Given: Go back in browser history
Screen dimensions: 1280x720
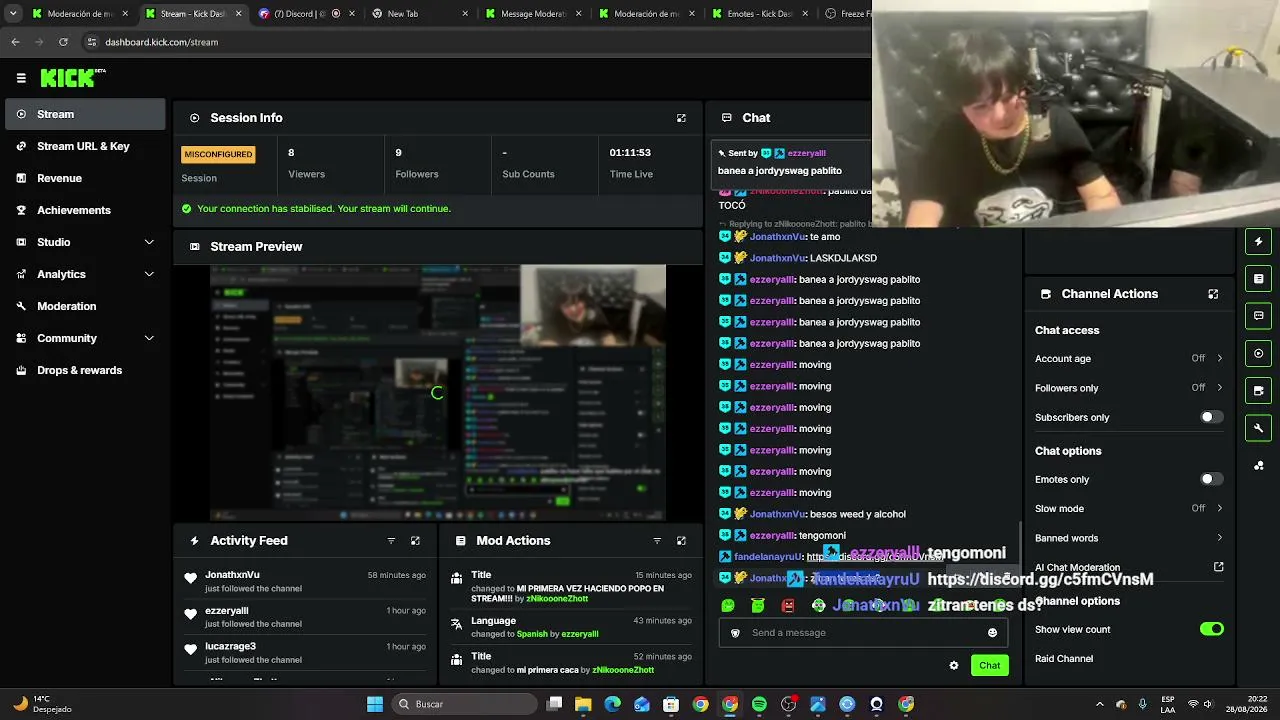Looking at the screenshot, I should coord(15,42).
